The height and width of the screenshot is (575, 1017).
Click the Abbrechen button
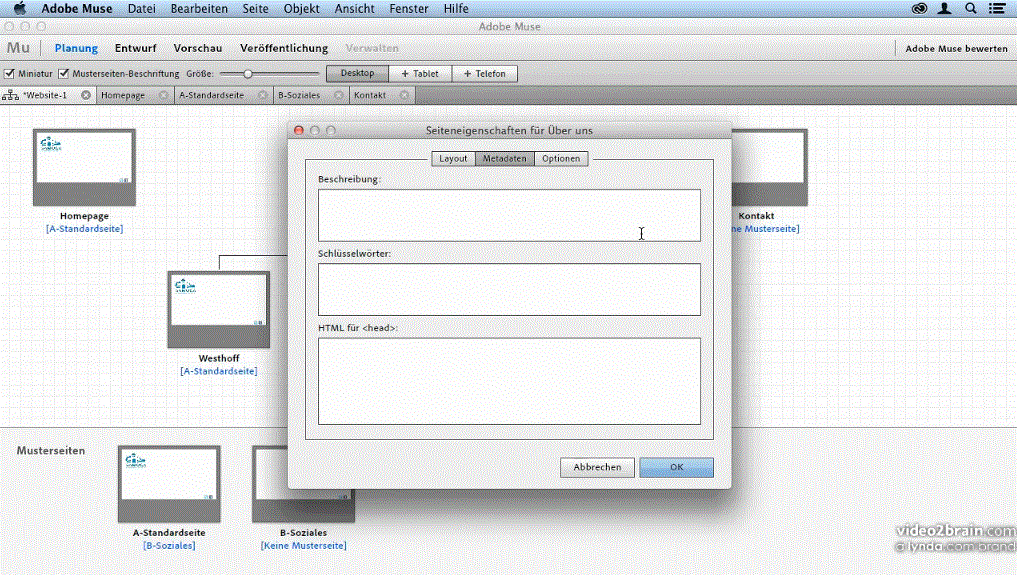[x=597, y=467]
